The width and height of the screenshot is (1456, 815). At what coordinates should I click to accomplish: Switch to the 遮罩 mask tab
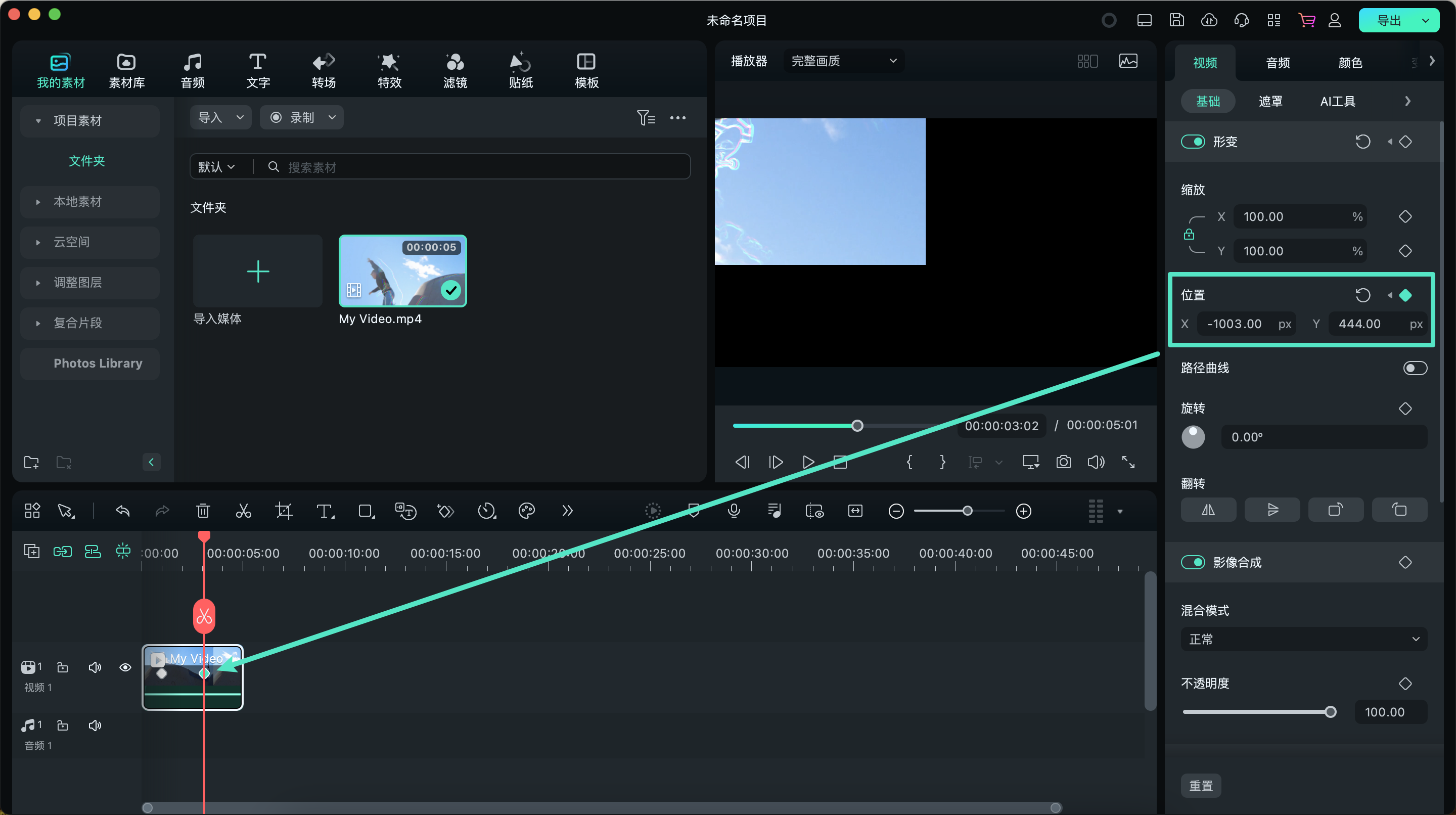pos(1270,101)
